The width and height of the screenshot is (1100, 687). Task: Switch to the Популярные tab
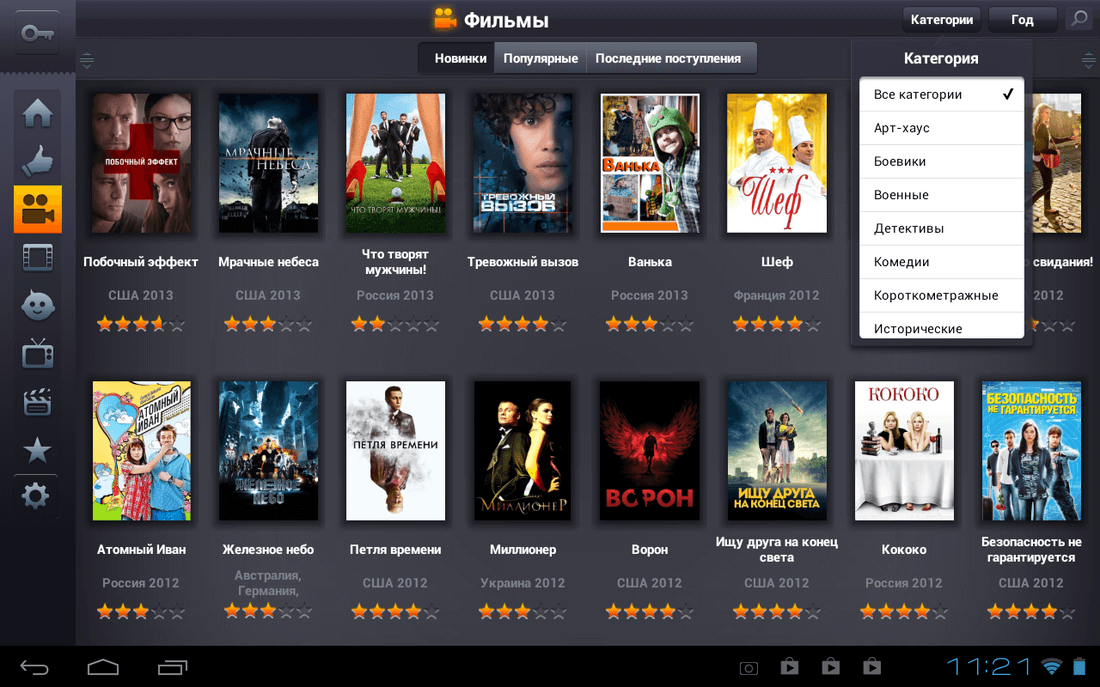540,58
